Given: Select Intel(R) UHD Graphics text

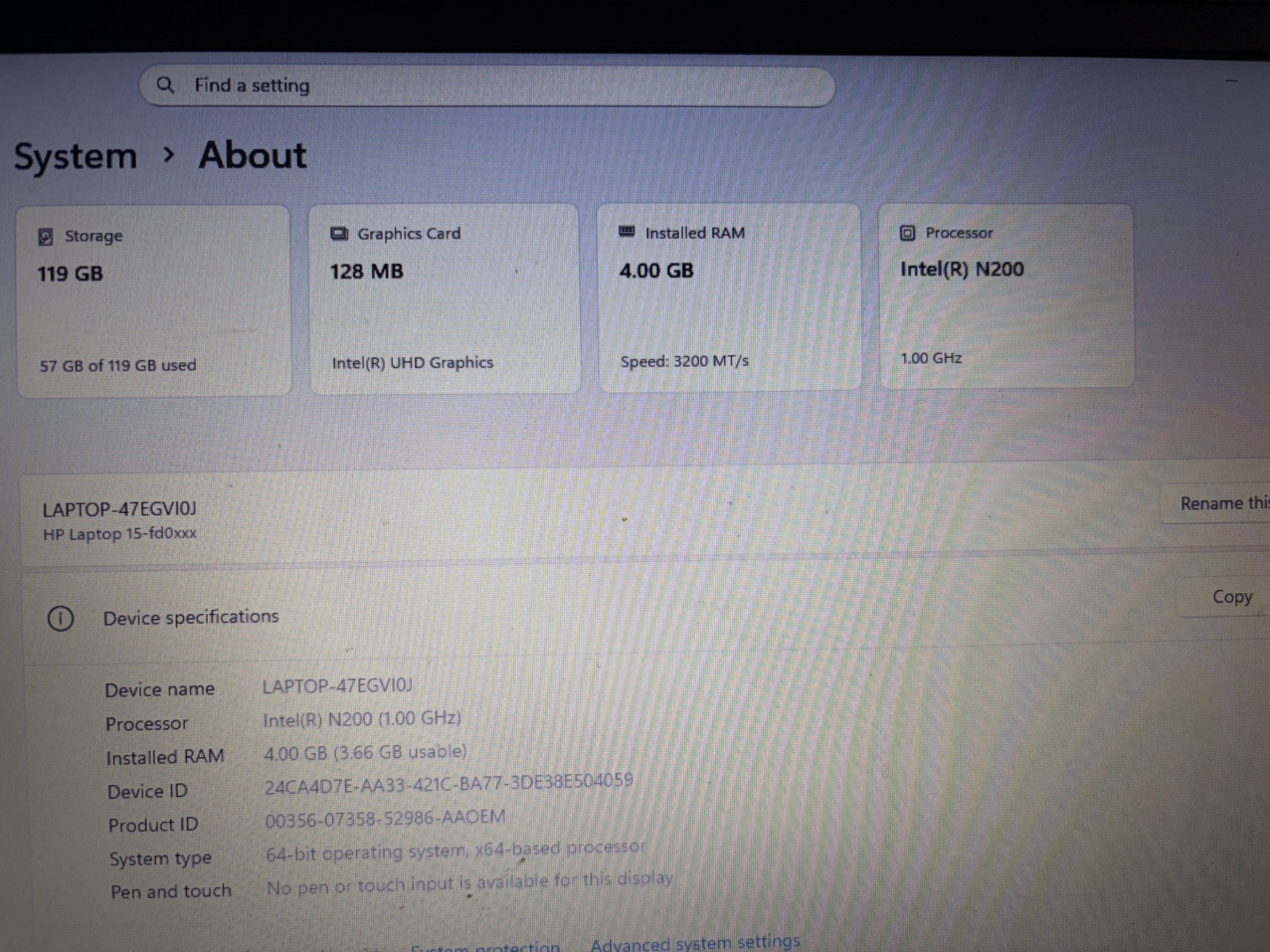Looking at the screenshot, I should [x=412, y=363].
